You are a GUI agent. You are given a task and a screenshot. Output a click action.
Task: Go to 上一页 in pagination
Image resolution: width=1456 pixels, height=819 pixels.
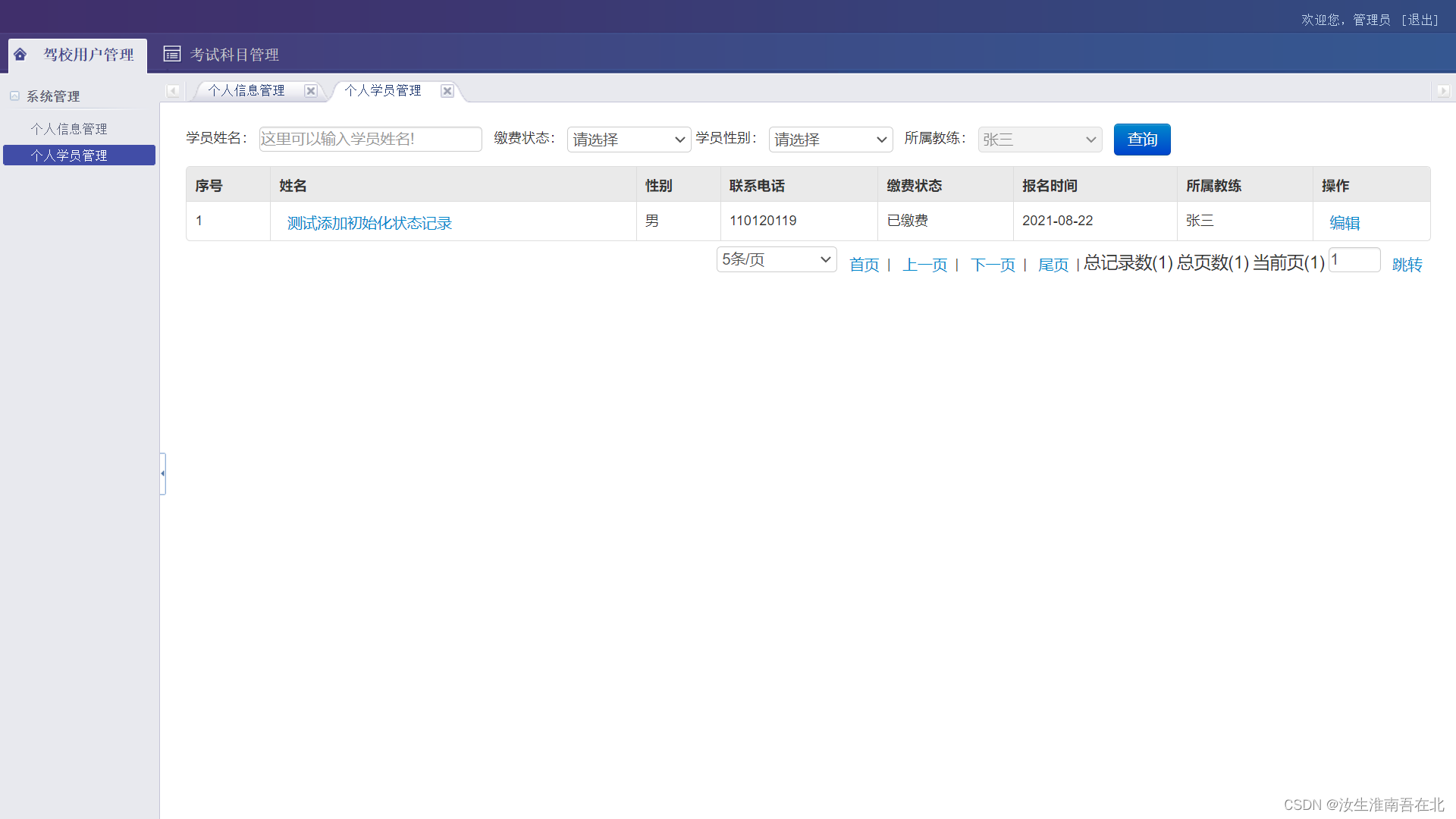point(924,265)
